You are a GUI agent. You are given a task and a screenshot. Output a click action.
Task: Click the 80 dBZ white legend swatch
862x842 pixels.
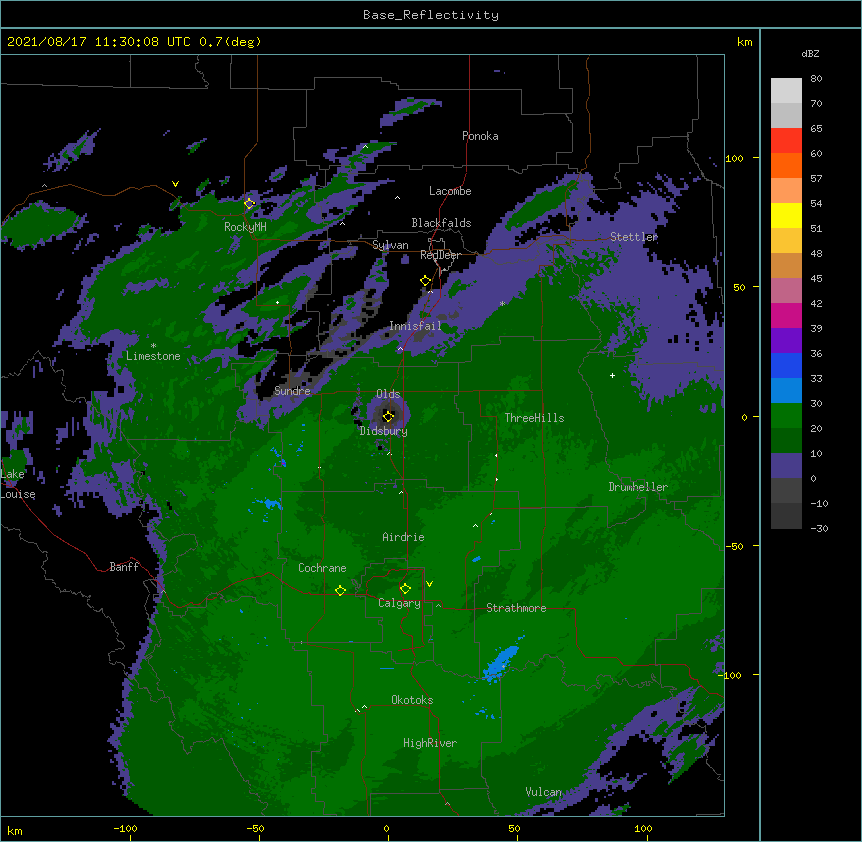tap(786, 91)
